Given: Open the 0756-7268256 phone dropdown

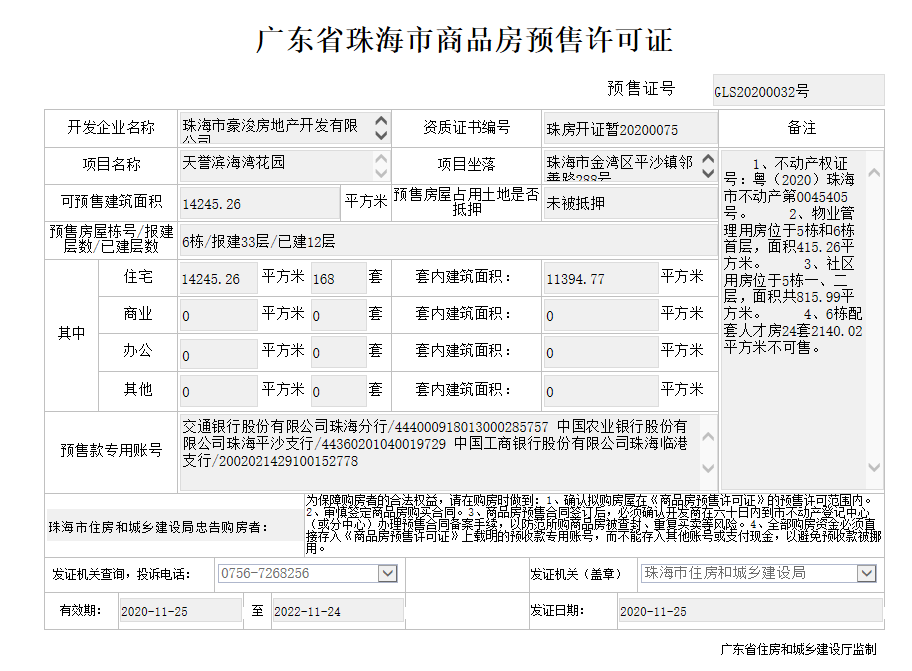Looking at the screenshot, I should (x=387, y=574).
